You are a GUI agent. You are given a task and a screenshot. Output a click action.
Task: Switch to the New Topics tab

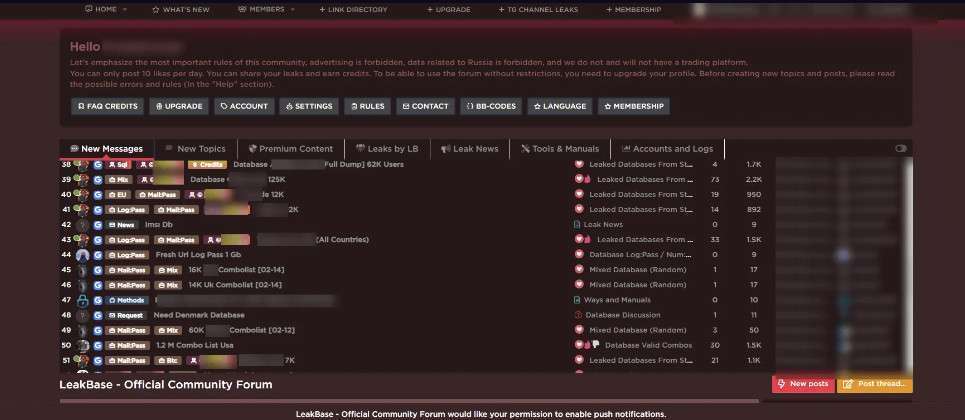click(196, 148)
